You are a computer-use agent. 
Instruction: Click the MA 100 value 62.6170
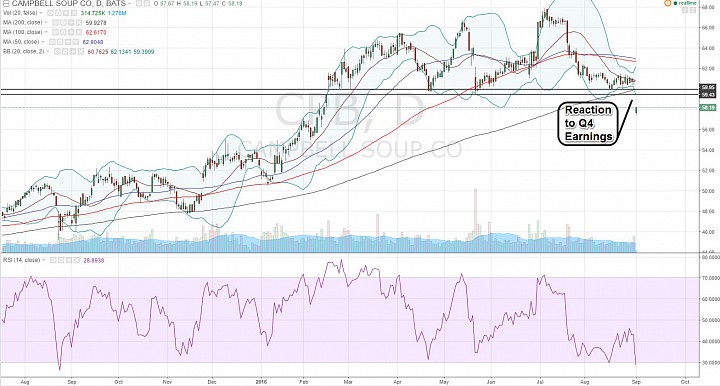[x=96, y=32]
